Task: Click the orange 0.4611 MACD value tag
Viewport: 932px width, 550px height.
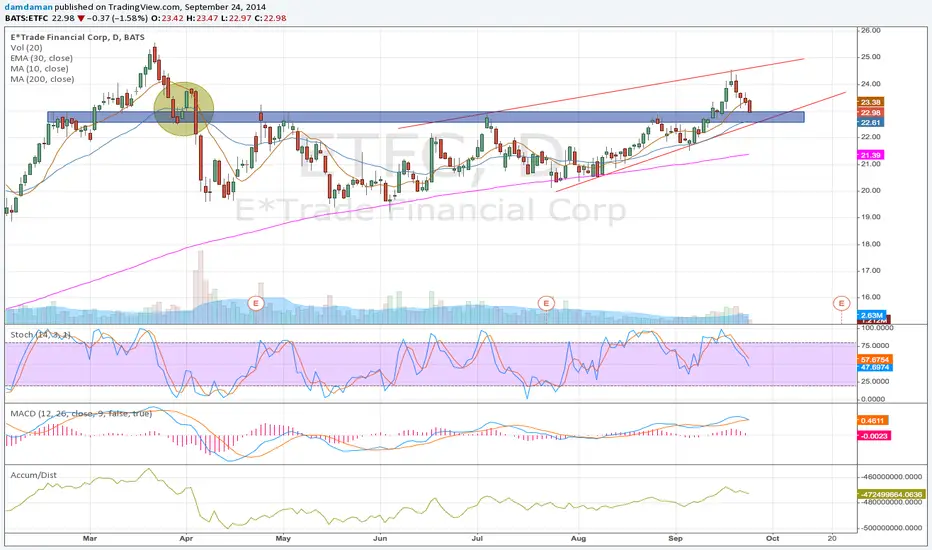Action: click(873, 420)
